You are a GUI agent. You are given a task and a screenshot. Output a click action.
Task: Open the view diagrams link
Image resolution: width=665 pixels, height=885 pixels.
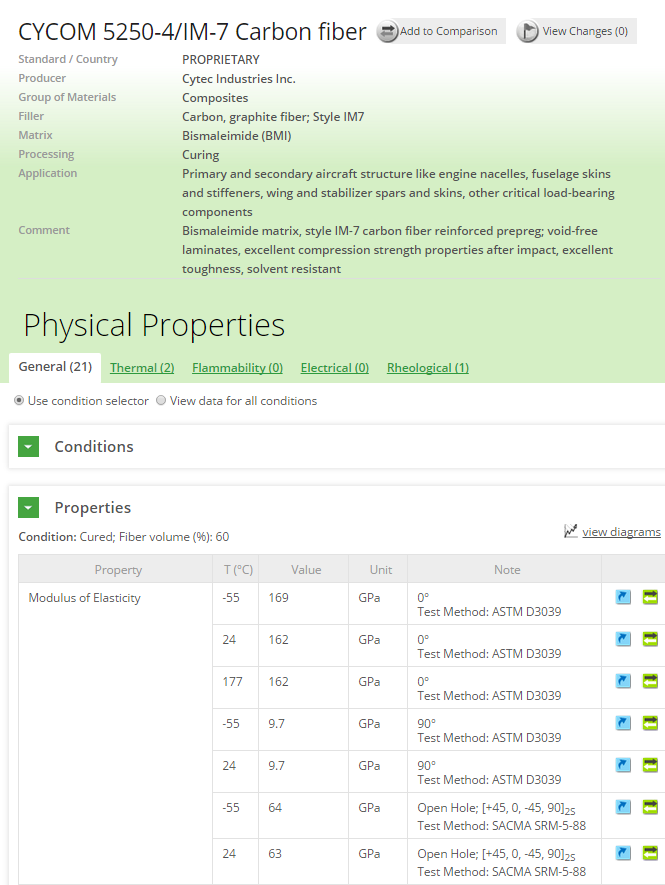point(622,532)
